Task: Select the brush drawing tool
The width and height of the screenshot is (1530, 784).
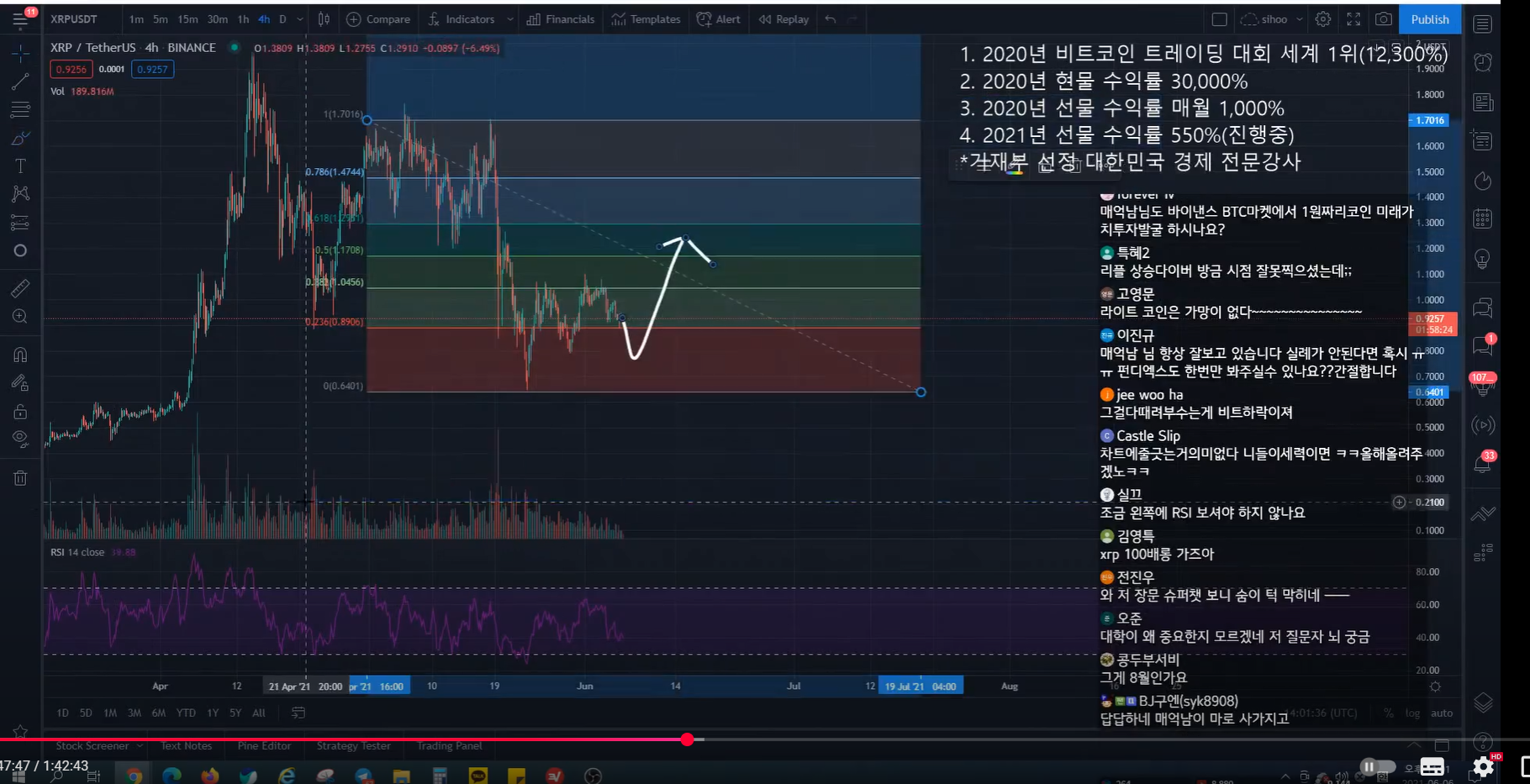Action: pos(20,138)
